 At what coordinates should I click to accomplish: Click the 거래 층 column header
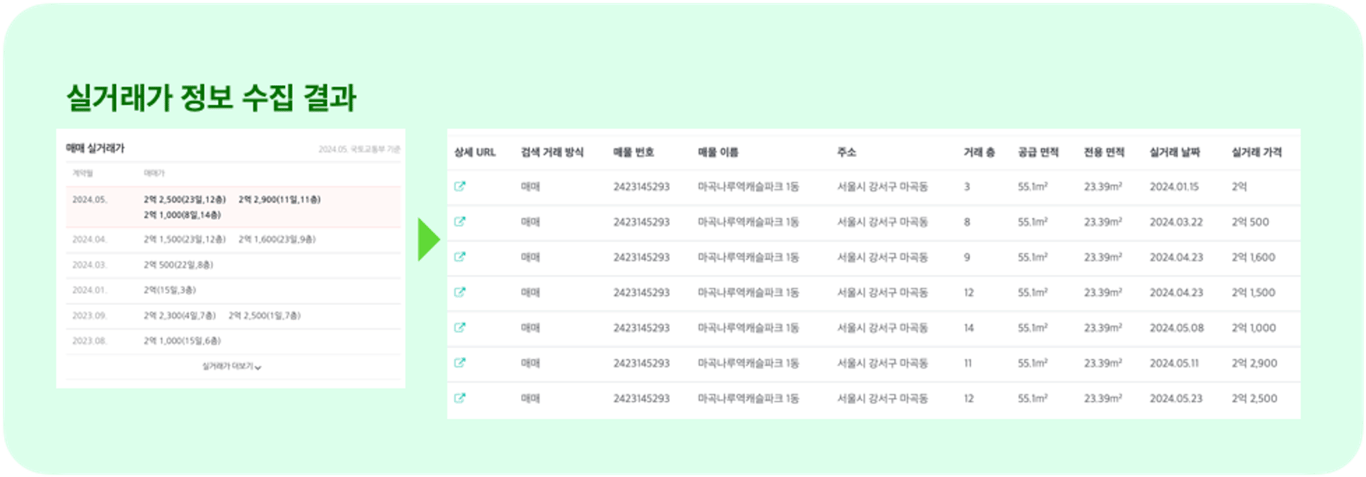coord(979,153)
